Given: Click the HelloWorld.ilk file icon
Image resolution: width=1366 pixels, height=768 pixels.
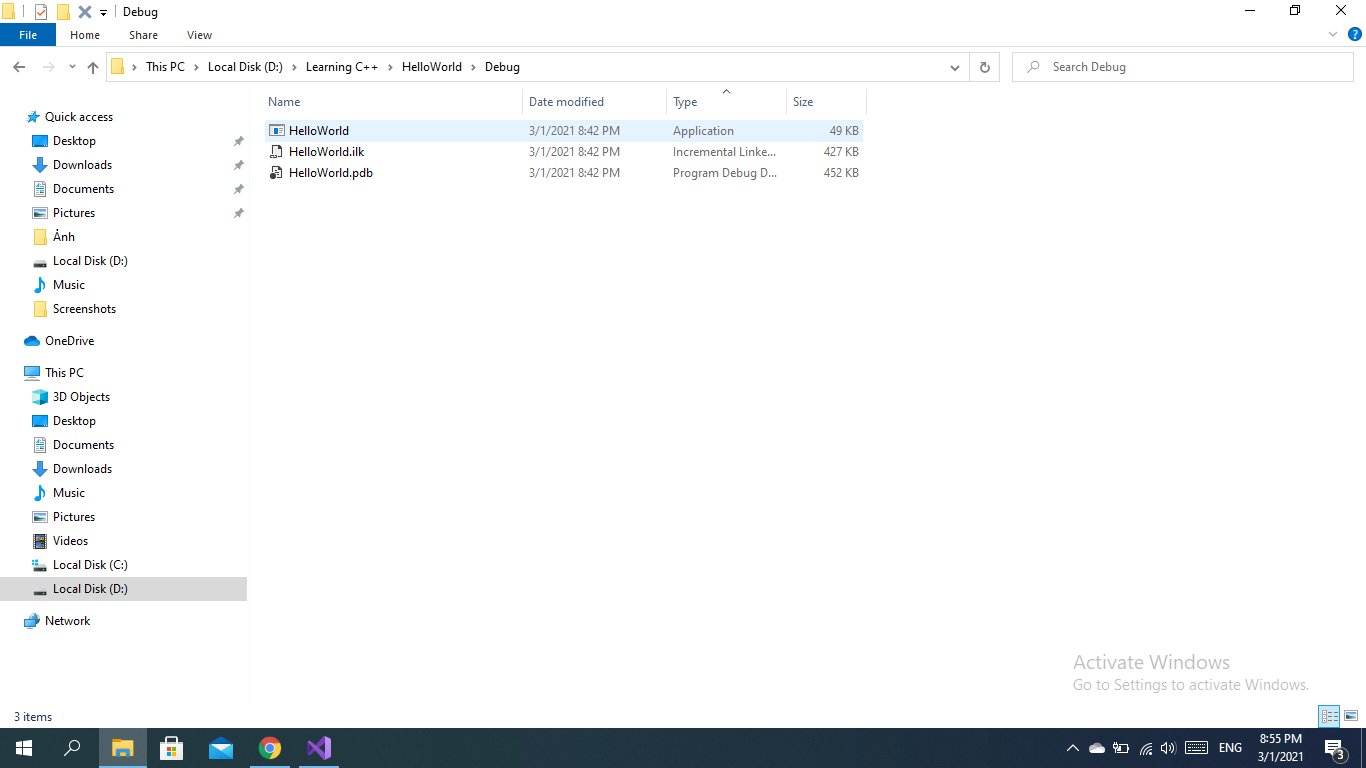Looking at the screenshot, I should click(277, 152).
